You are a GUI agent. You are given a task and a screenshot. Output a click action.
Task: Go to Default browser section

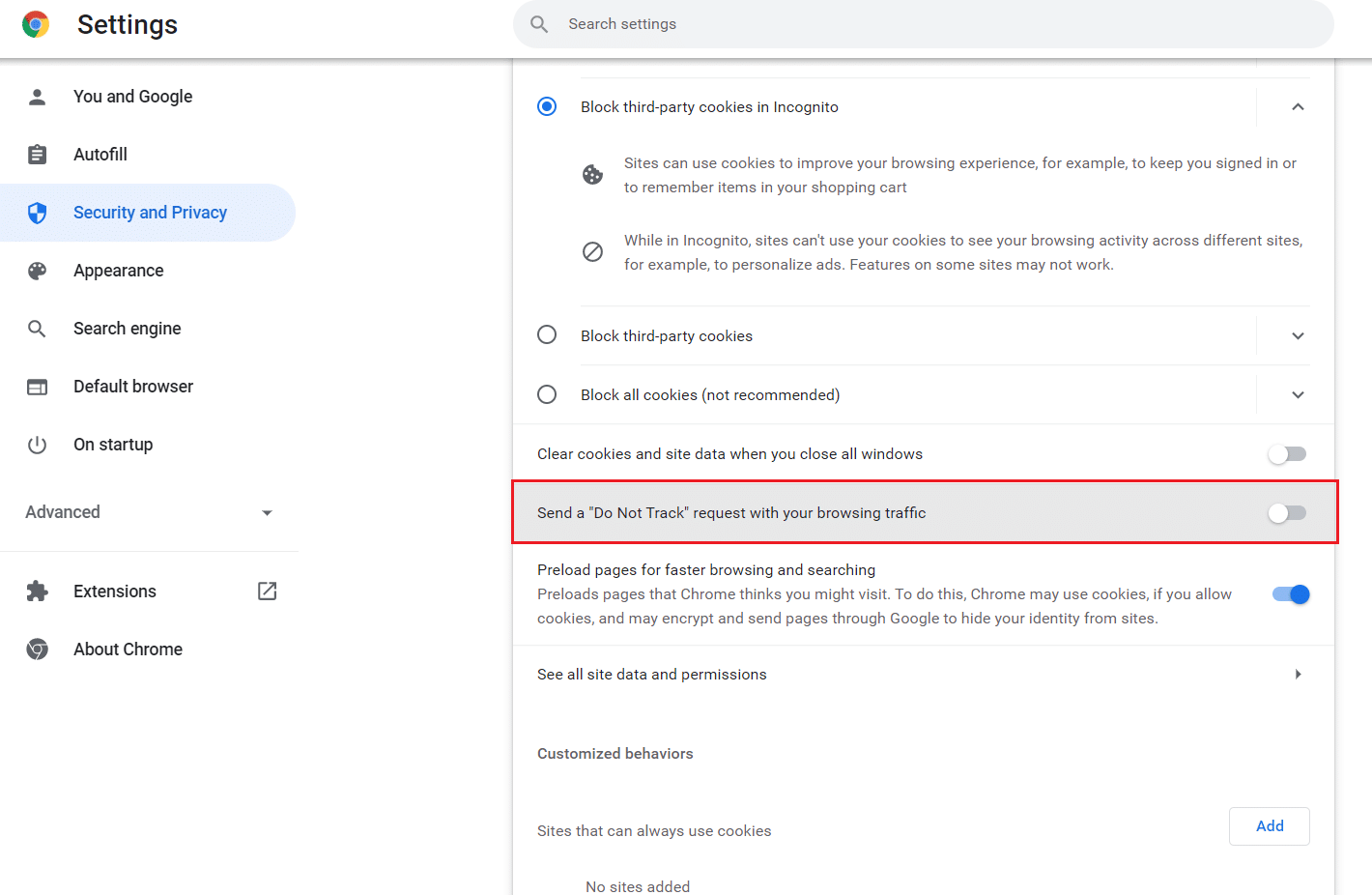(133, 387)
